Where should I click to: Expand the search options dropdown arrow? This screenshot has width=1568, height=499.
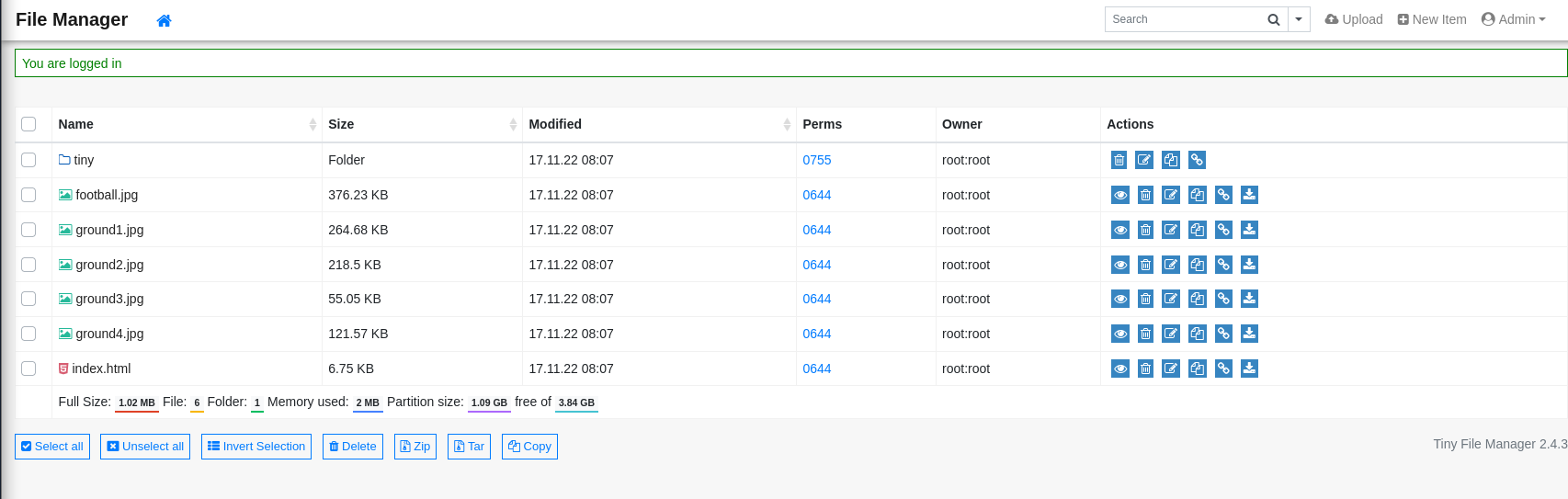click(1299, 19)
